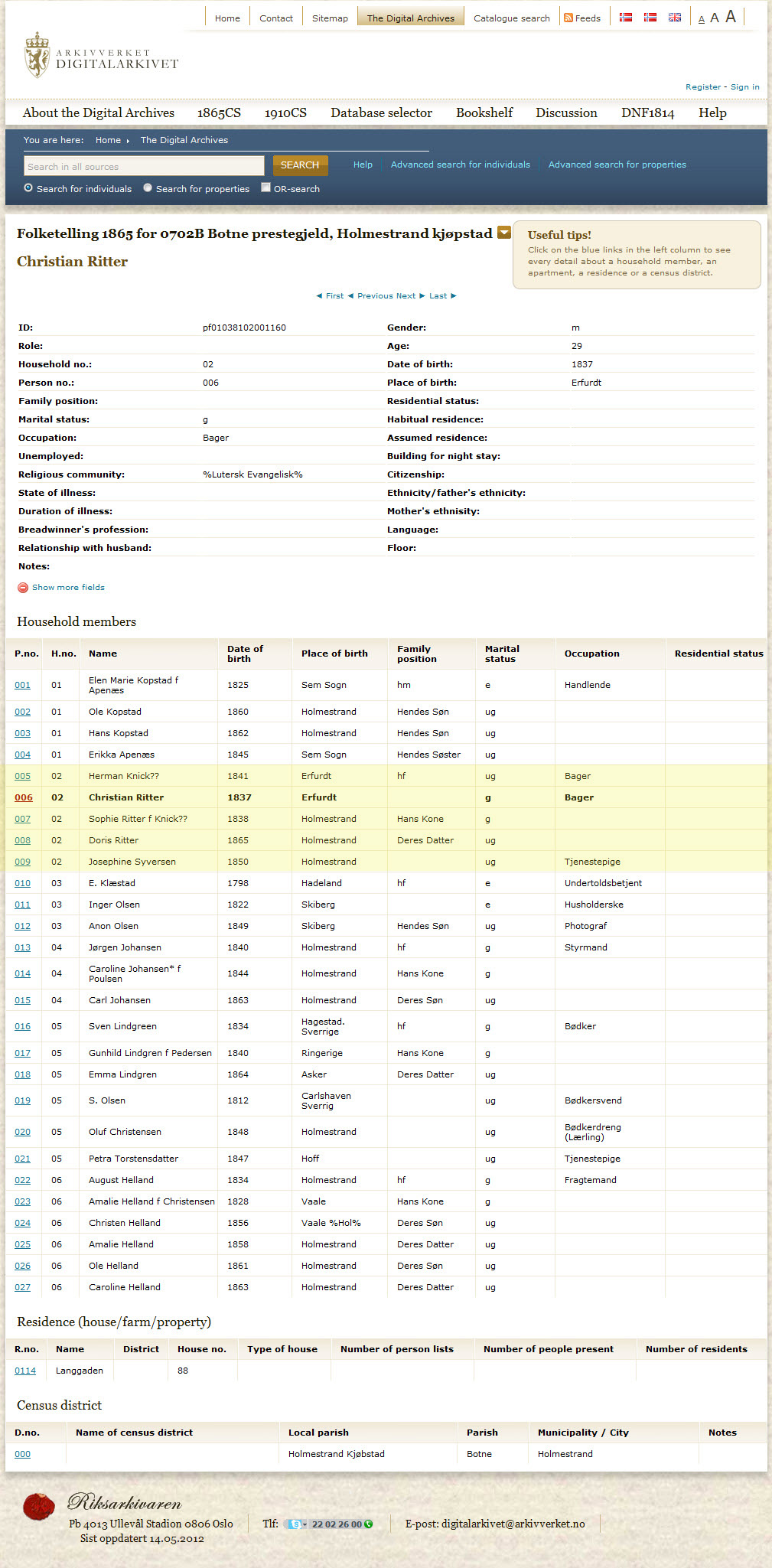Select Search for properties radio button
Screen dimensions: 772x1568
148,188
